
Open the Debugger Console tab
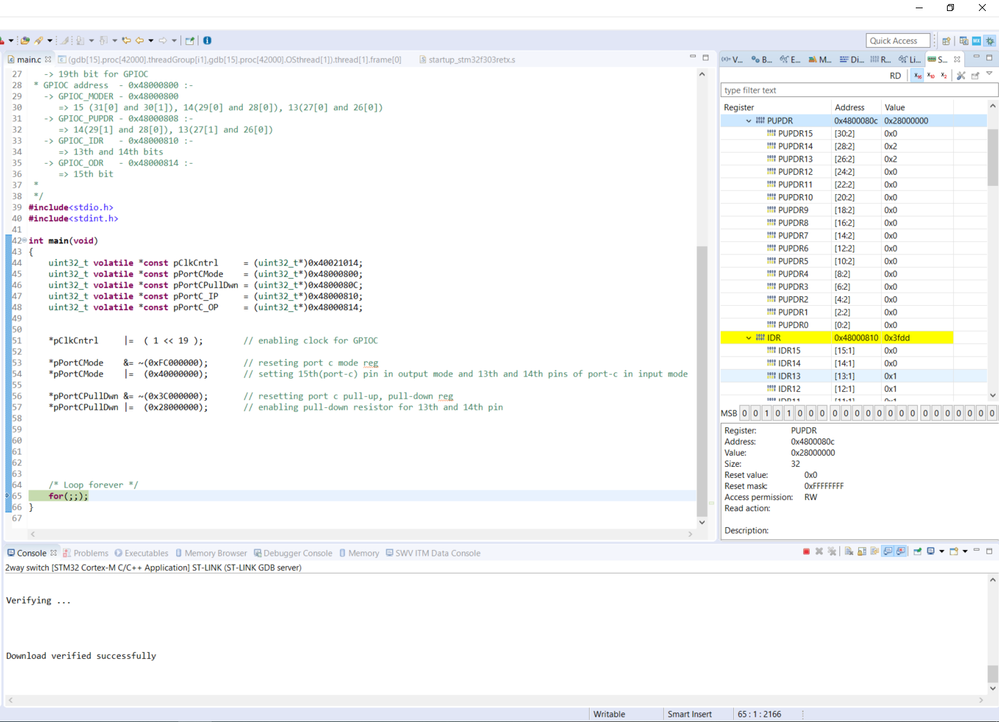tap(293, 553)
